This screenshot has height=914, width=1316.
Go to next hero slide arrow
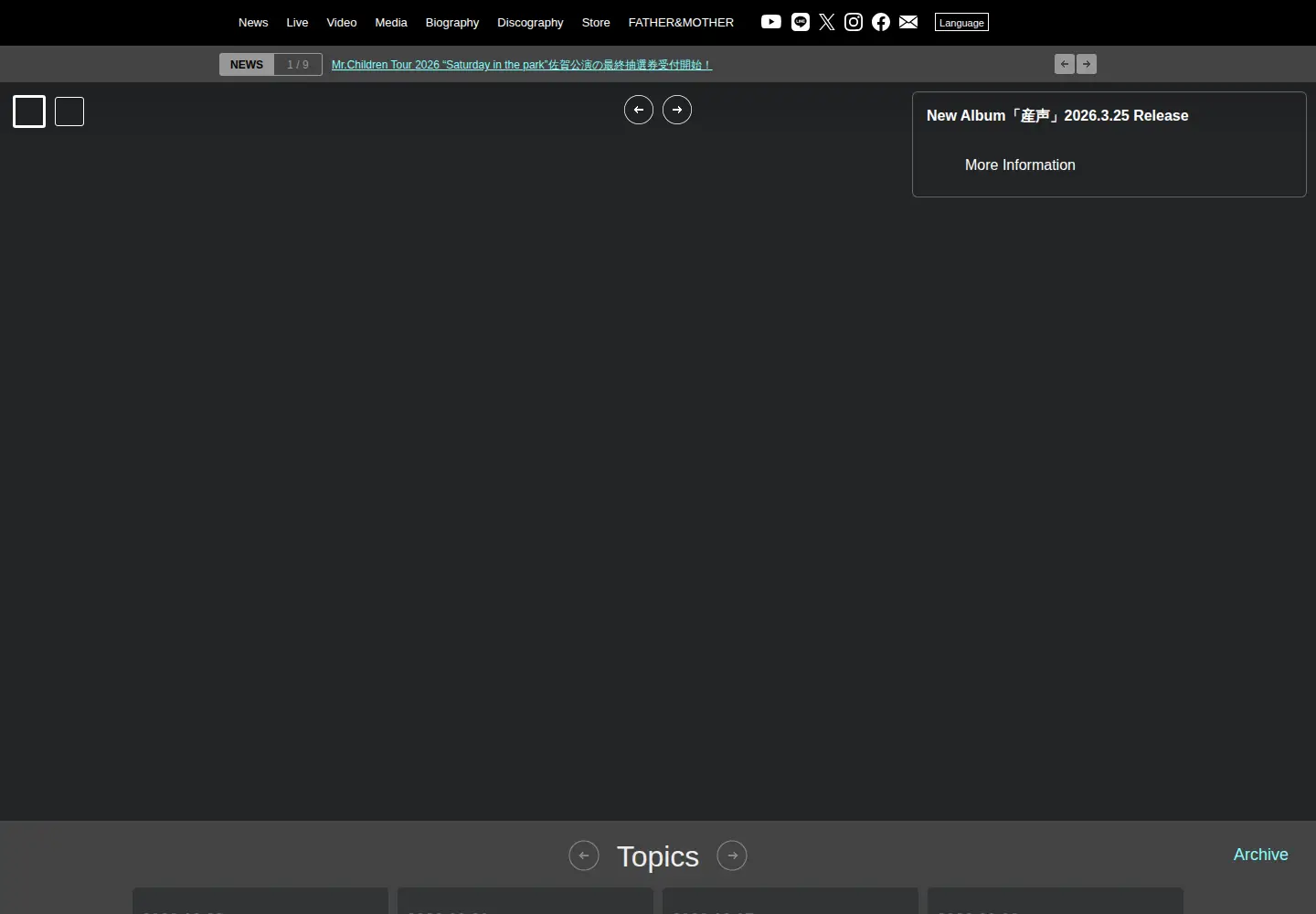(677, 110)
